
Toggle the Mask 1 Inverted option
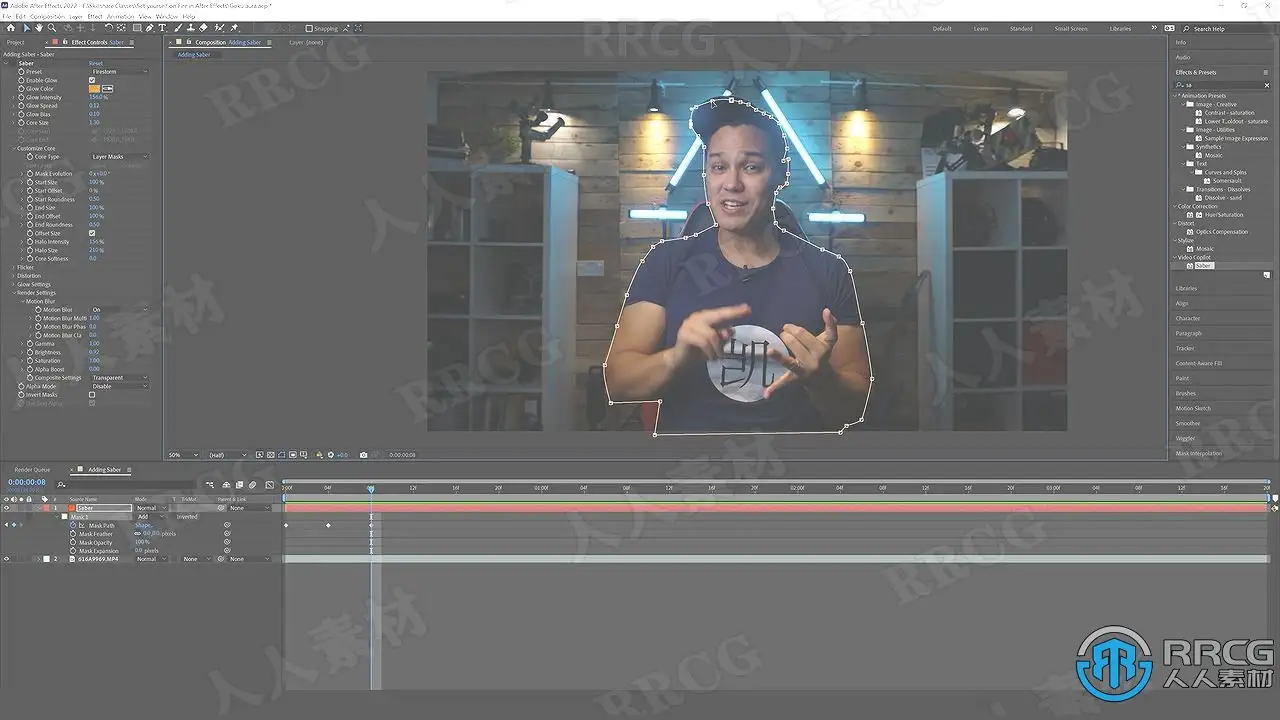coord(187,517)
